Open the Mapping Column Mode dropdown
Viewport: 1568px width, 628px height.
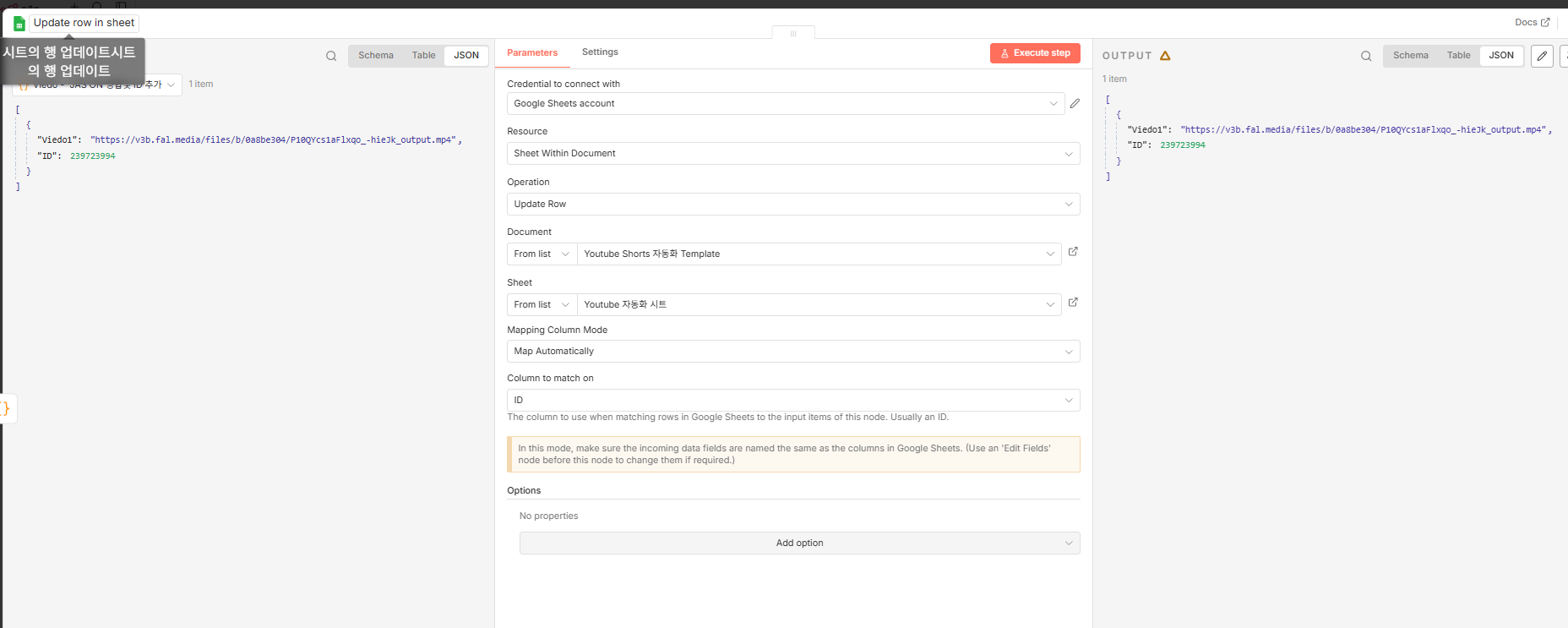(792, 352)
